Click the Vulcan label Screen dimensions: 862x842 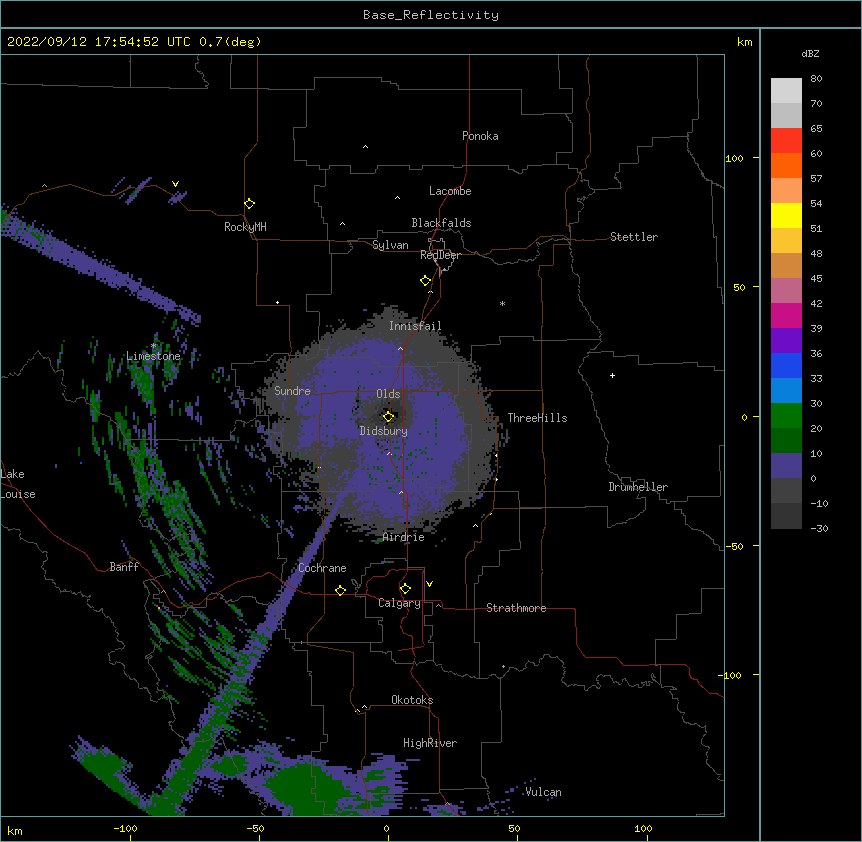[x=543, y=792]
